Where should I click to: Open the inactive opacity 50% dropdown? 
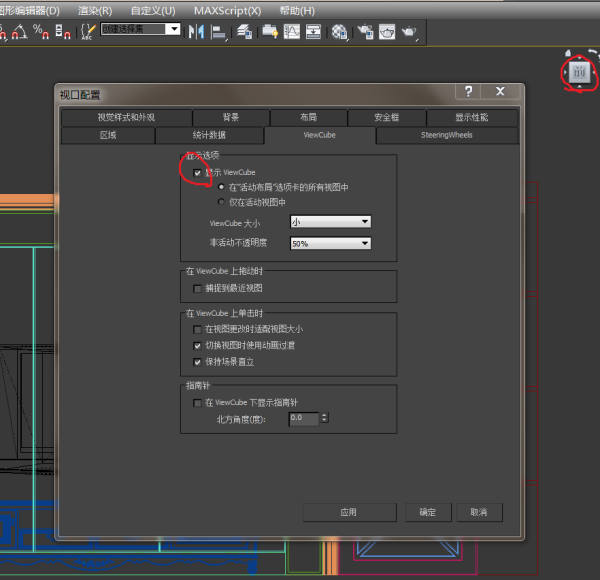coord(331,243)
